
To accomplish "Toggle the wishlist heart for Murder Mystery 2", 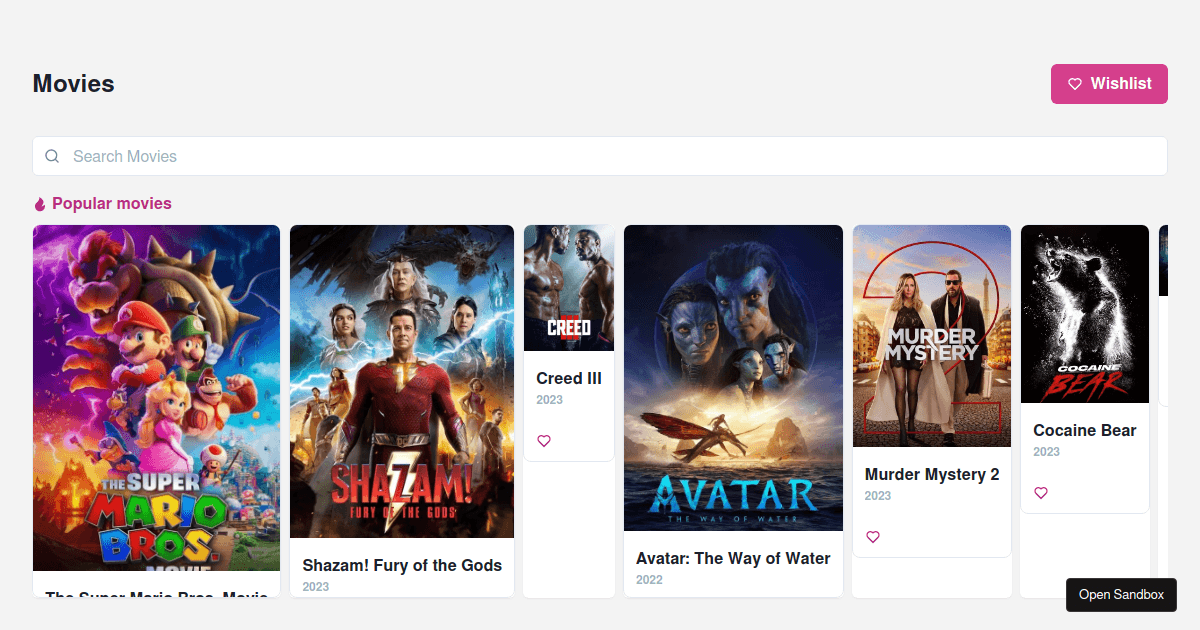I will point(873,537).
